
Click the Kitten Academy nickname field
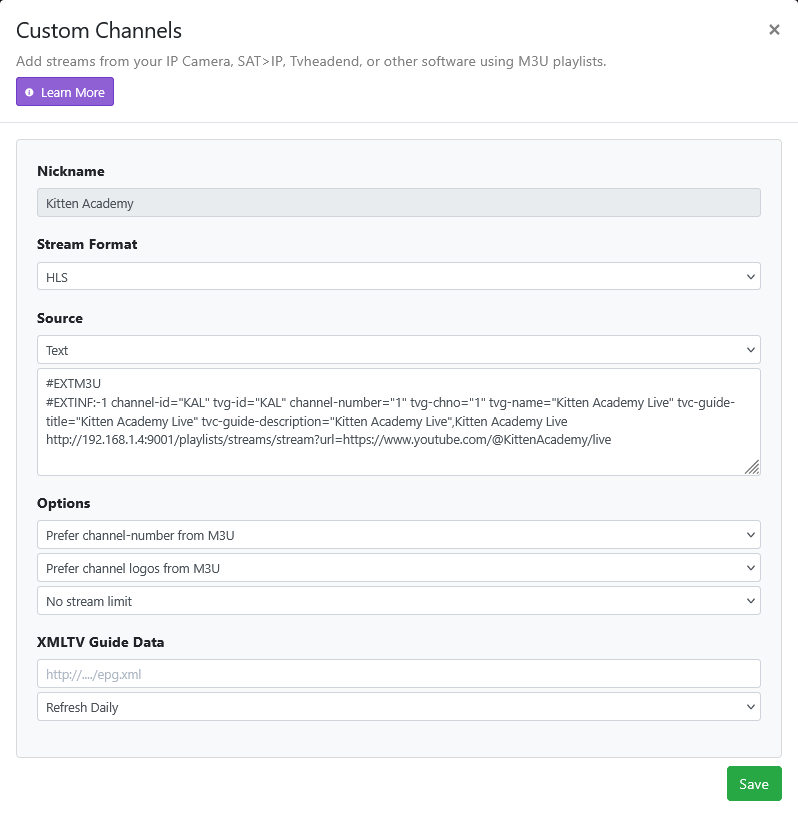[398, 203]
